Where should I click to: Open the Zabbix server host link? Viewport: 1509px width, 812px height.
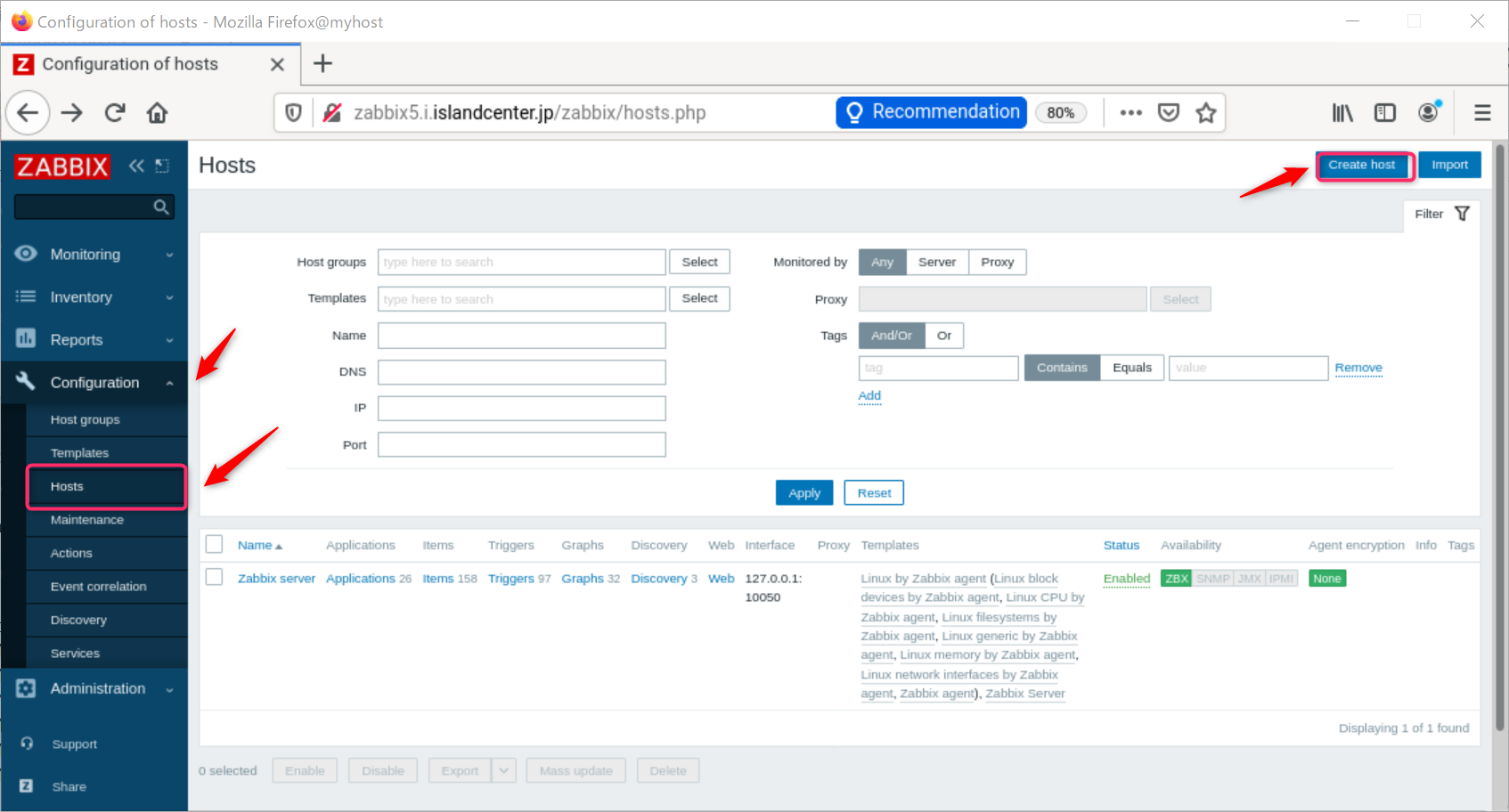coord(276,579)
